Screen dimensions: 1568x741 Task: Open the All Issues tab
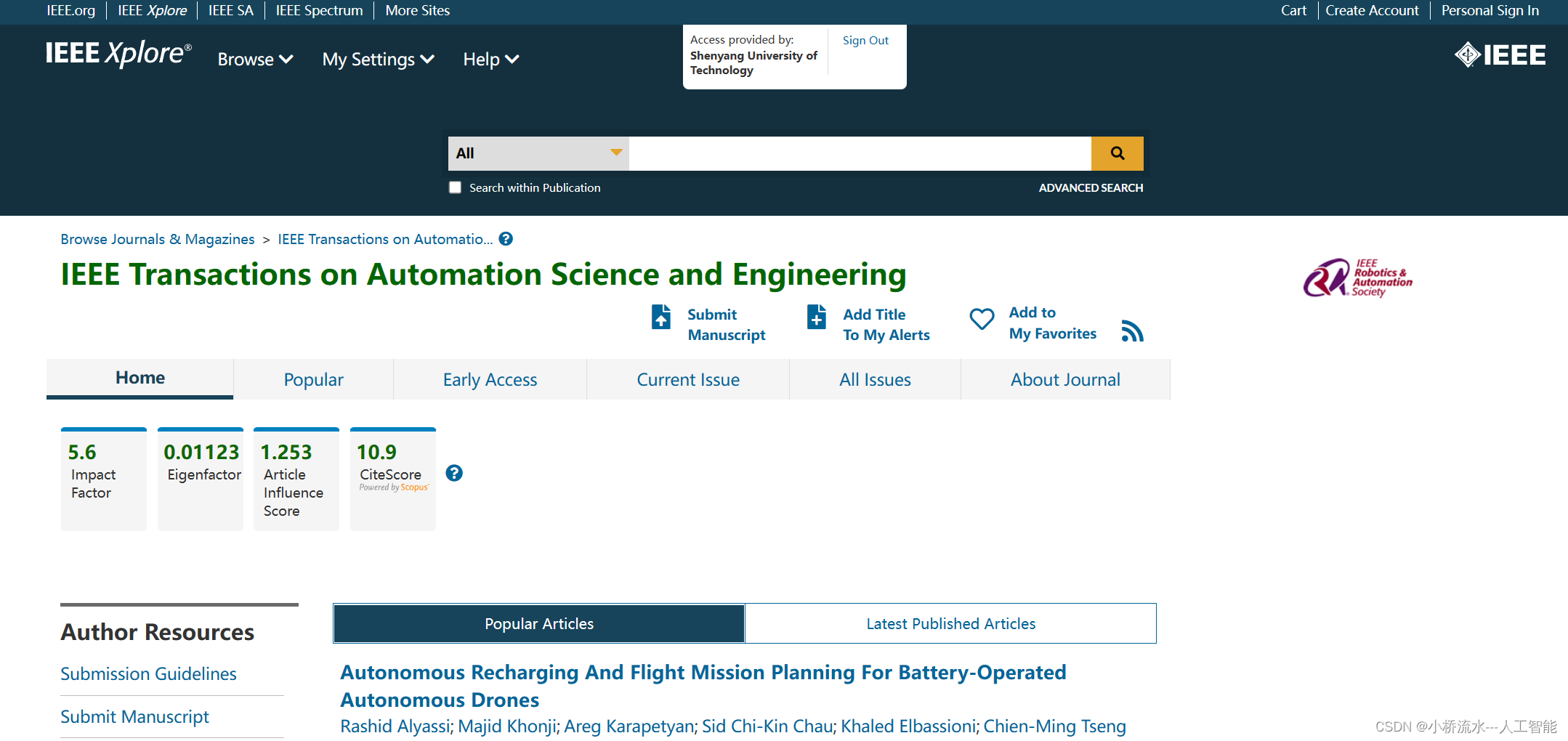click(x=875, y=379)
